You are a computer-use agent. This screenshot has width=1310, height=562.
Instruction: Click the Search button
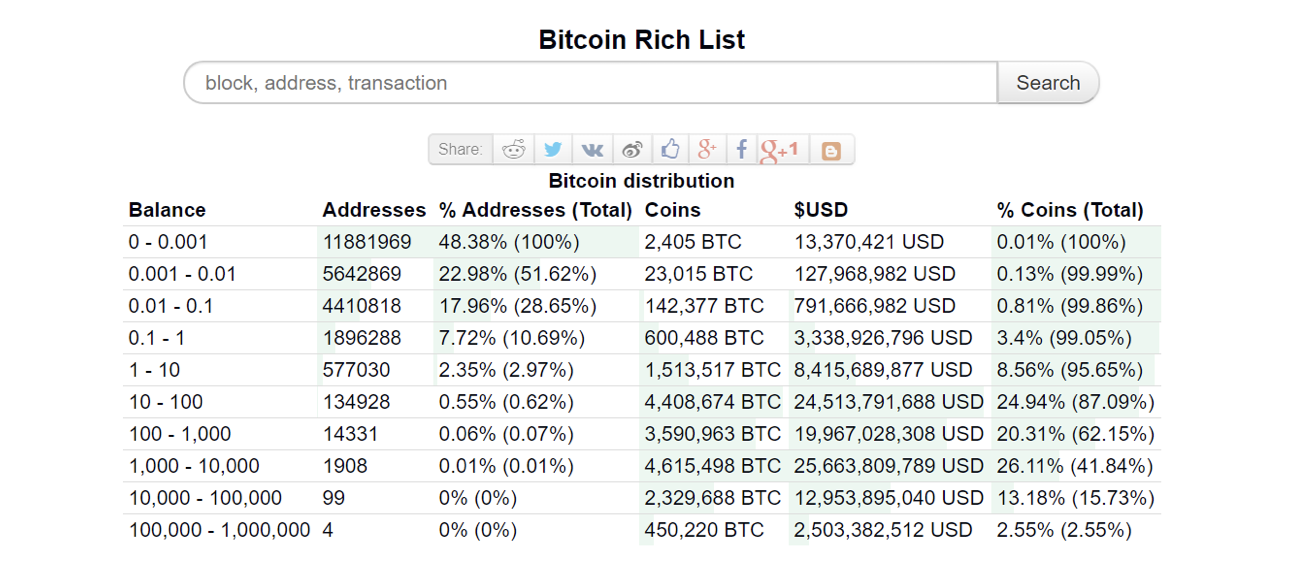(1047, 83)
